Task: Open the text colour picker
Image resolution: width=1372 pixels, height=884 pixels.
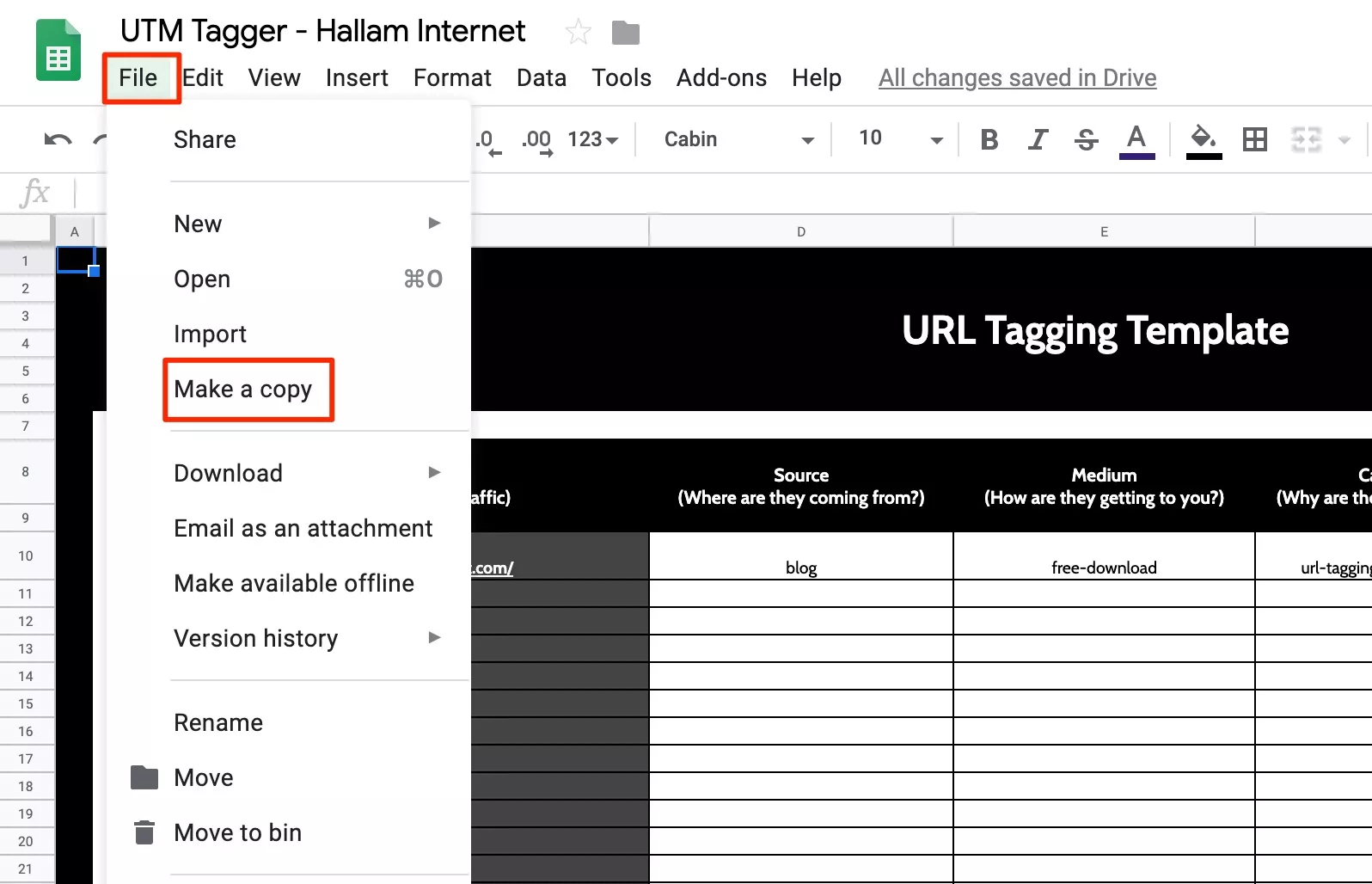Action: coord(1136,140)
